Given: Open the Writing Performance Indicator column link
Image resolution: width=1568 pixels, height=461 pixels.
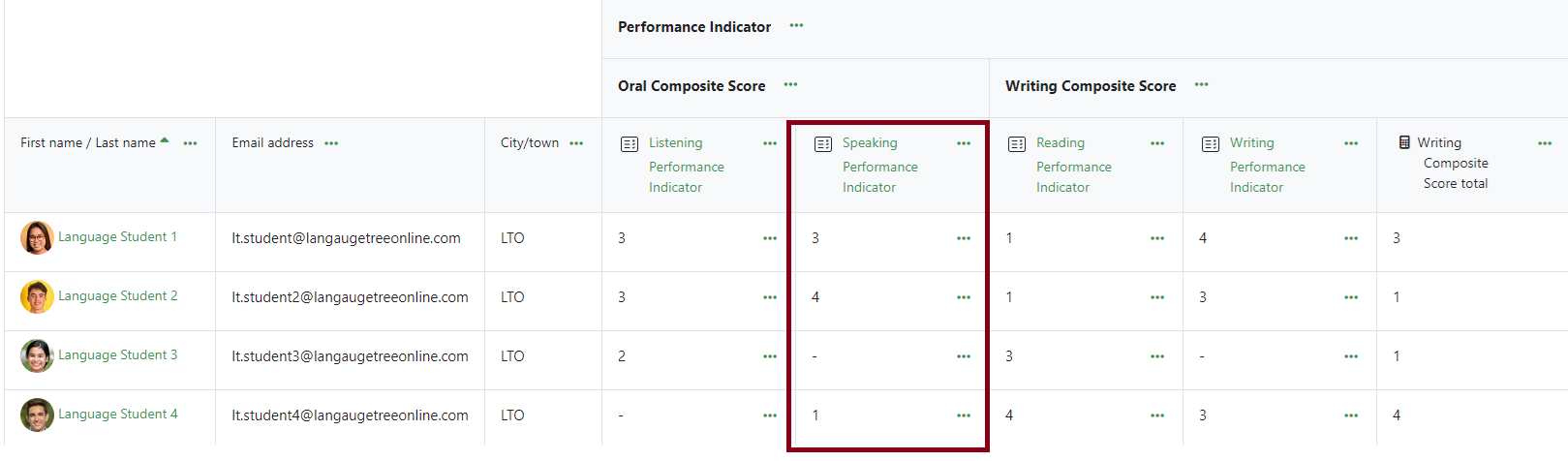Looking at the screenshot, I should click(x=1268, y=165).
